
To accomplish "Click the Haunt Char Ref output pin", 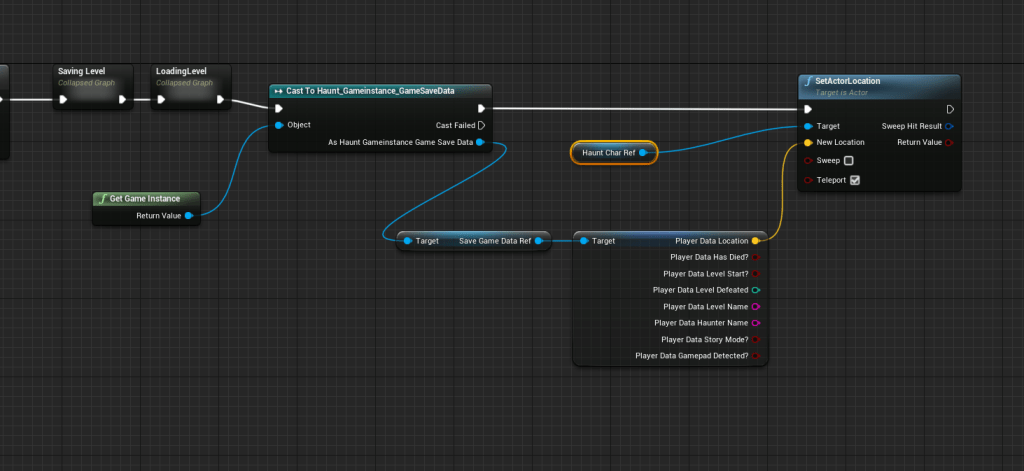I will 644,153.
